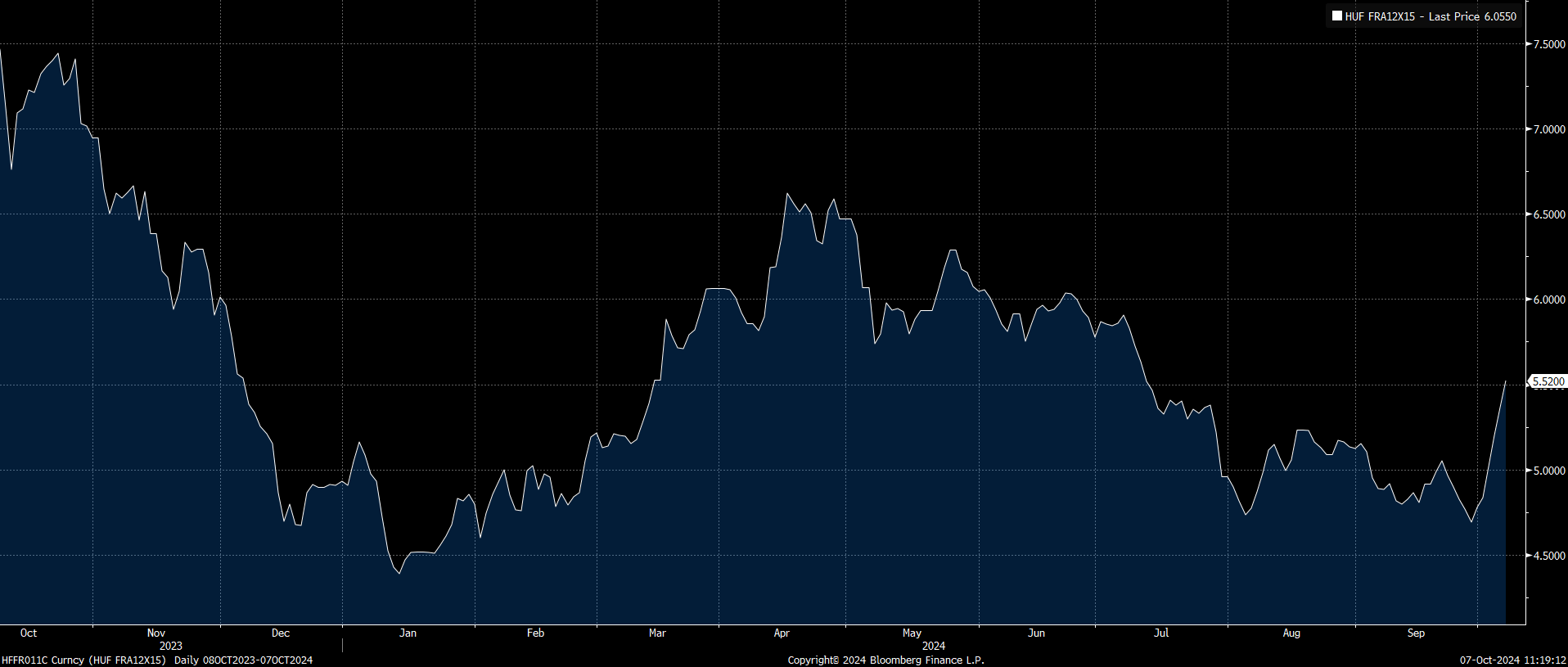Click the Nov month label on the time axis
This screenshot has height=667, width=1568.
(156, 633)
